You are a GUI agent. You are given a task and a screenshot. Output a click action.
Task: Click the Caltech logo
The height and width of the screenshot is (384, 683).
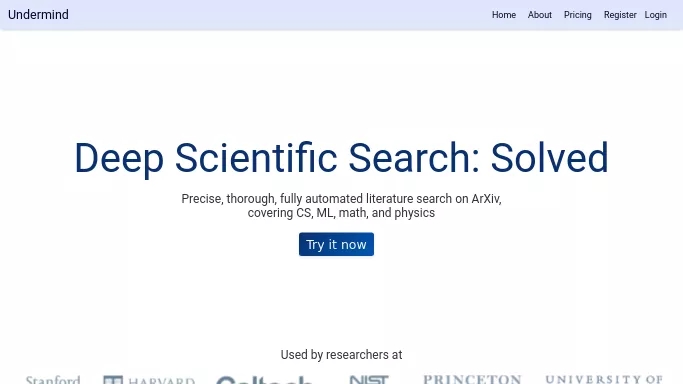tap(264, 380)
